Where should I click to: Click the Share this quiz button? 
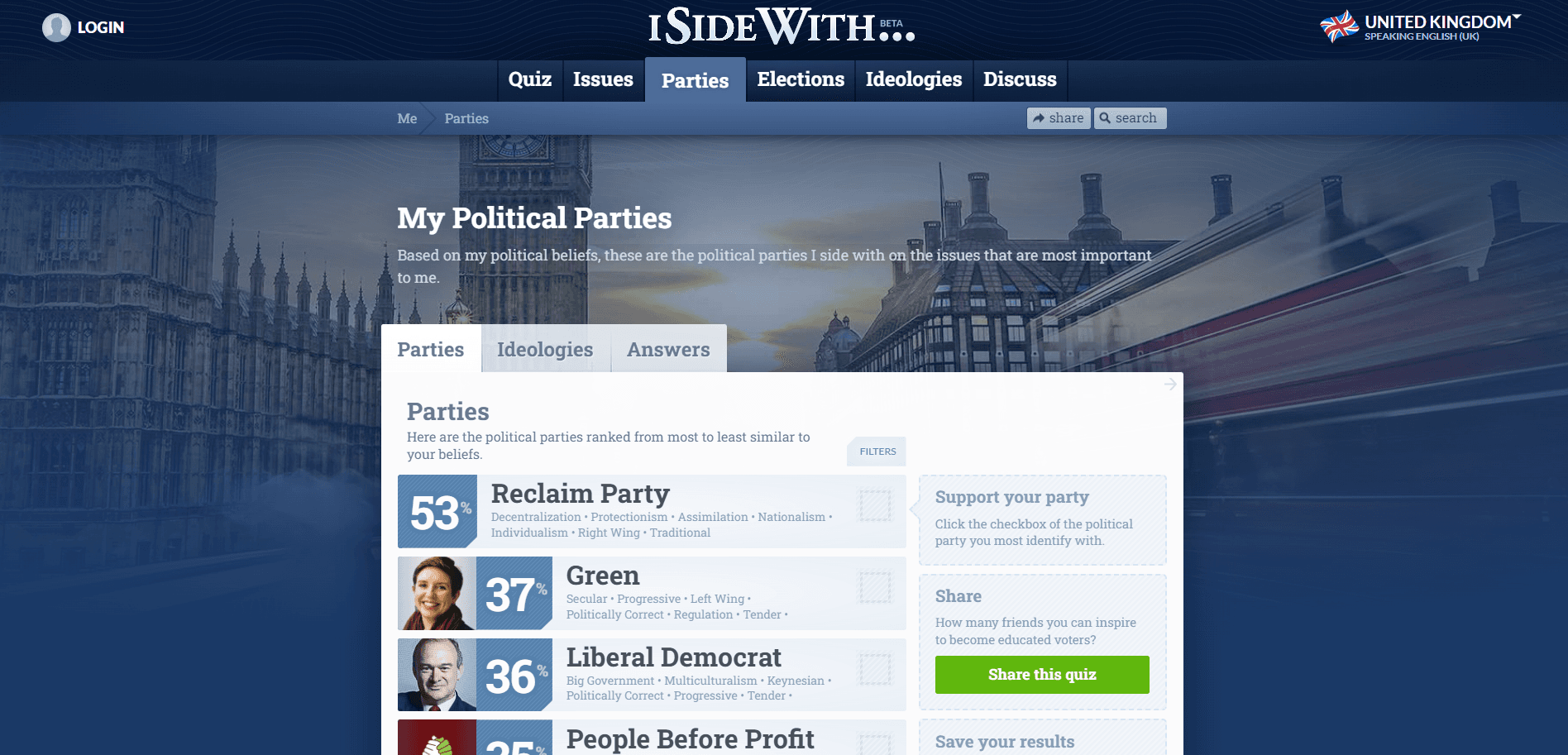point(1042,675)
